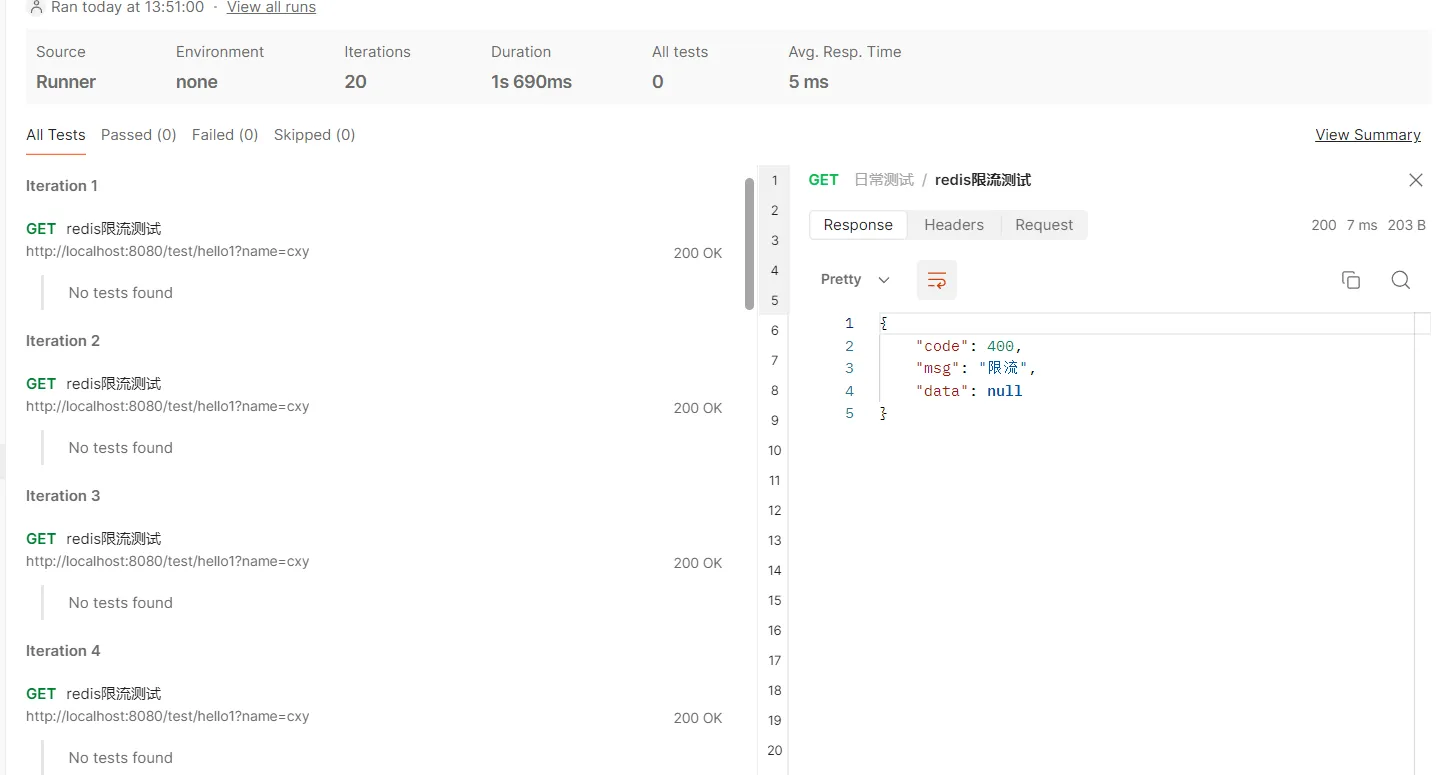Viewport: 1450px width, 775px height.
Task: Toggle the word wrap icon in response
Action: 936,280
